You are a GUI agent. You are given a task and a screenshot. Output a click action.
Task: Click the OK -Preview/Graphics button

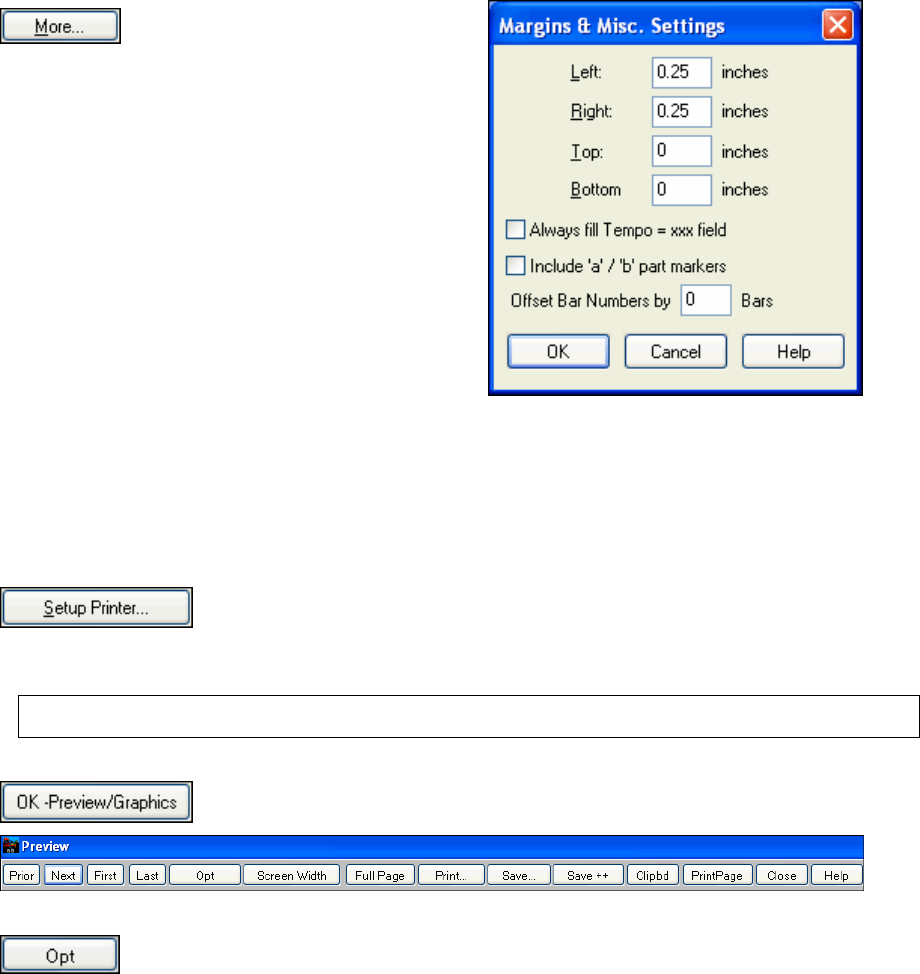click(x=96, y=802)
